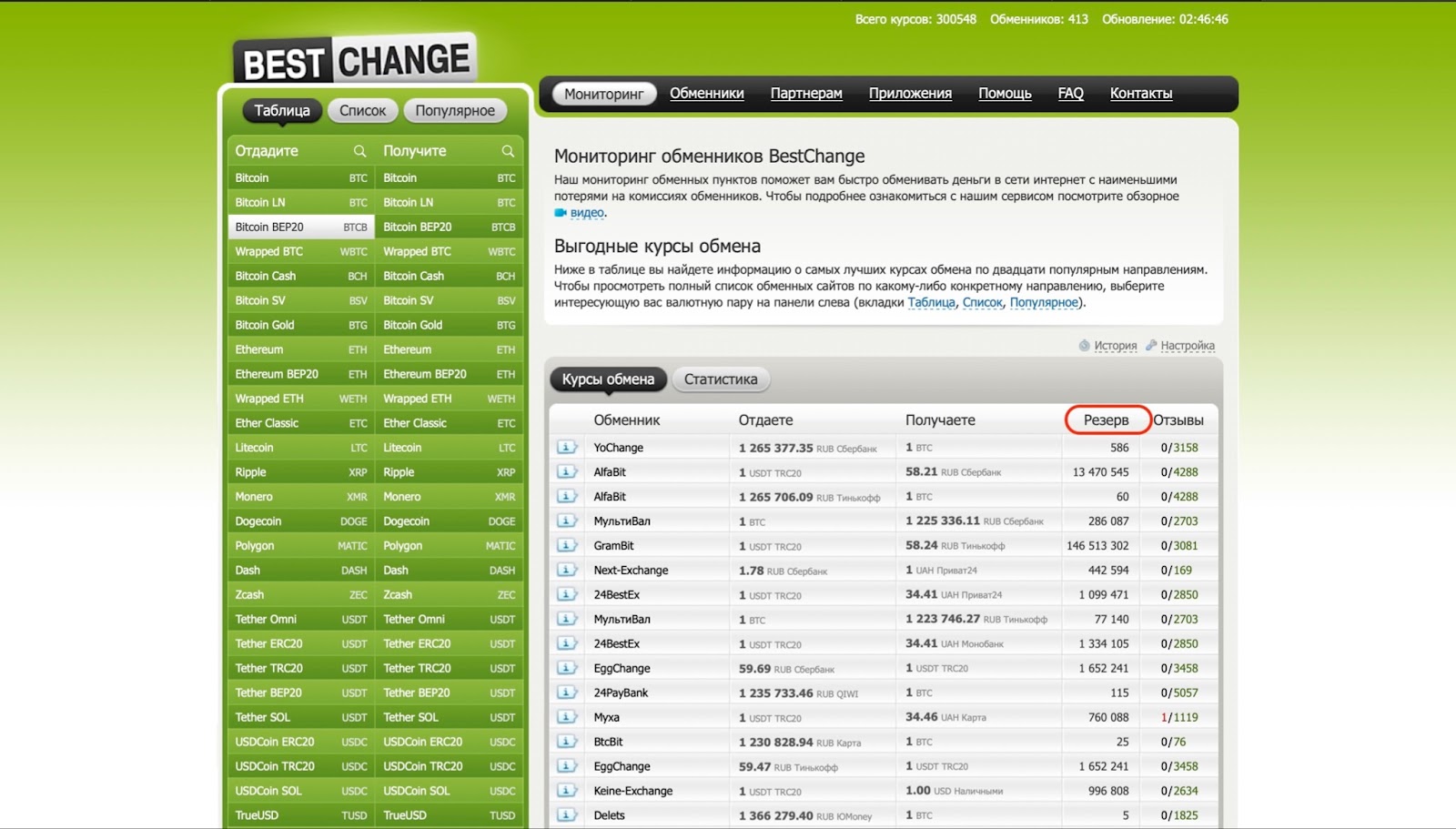
Task: Open info icon for GramBit exchanger
Action: click(567, 546)
